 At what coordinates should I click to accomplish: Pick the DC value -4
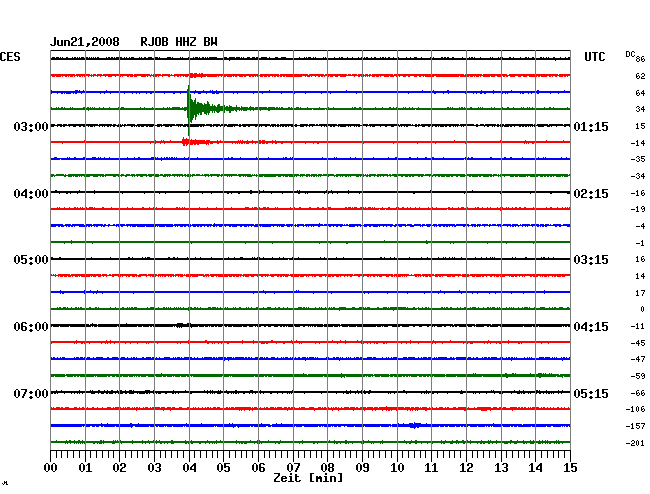(640, 226)
